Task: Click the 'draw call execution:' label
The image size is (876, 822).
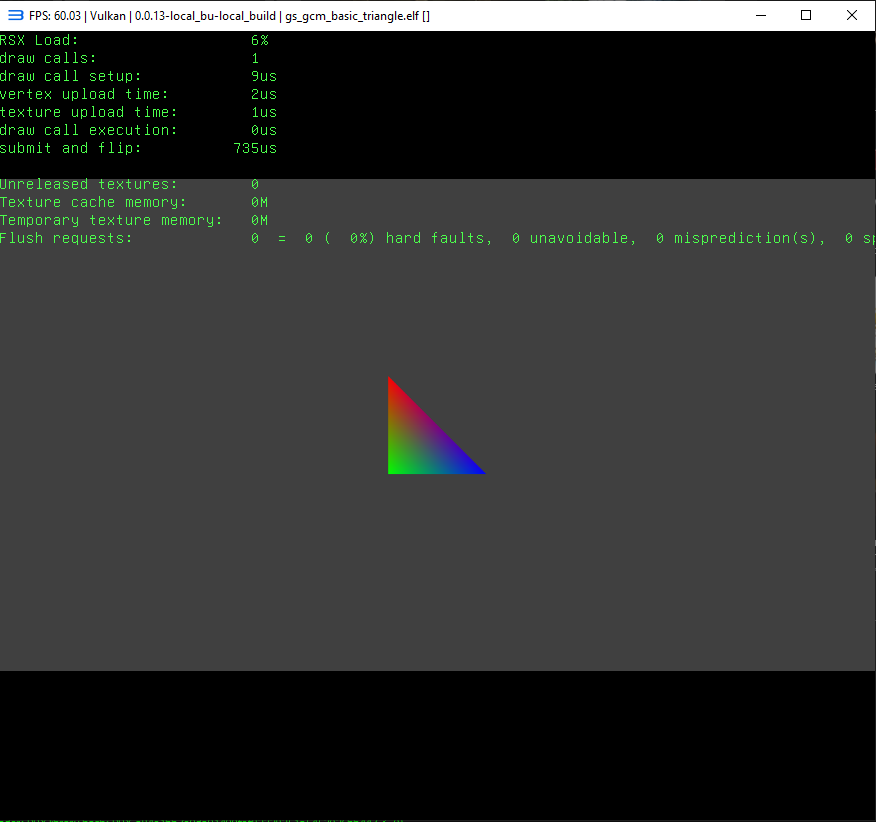Action: coord(88,130)
